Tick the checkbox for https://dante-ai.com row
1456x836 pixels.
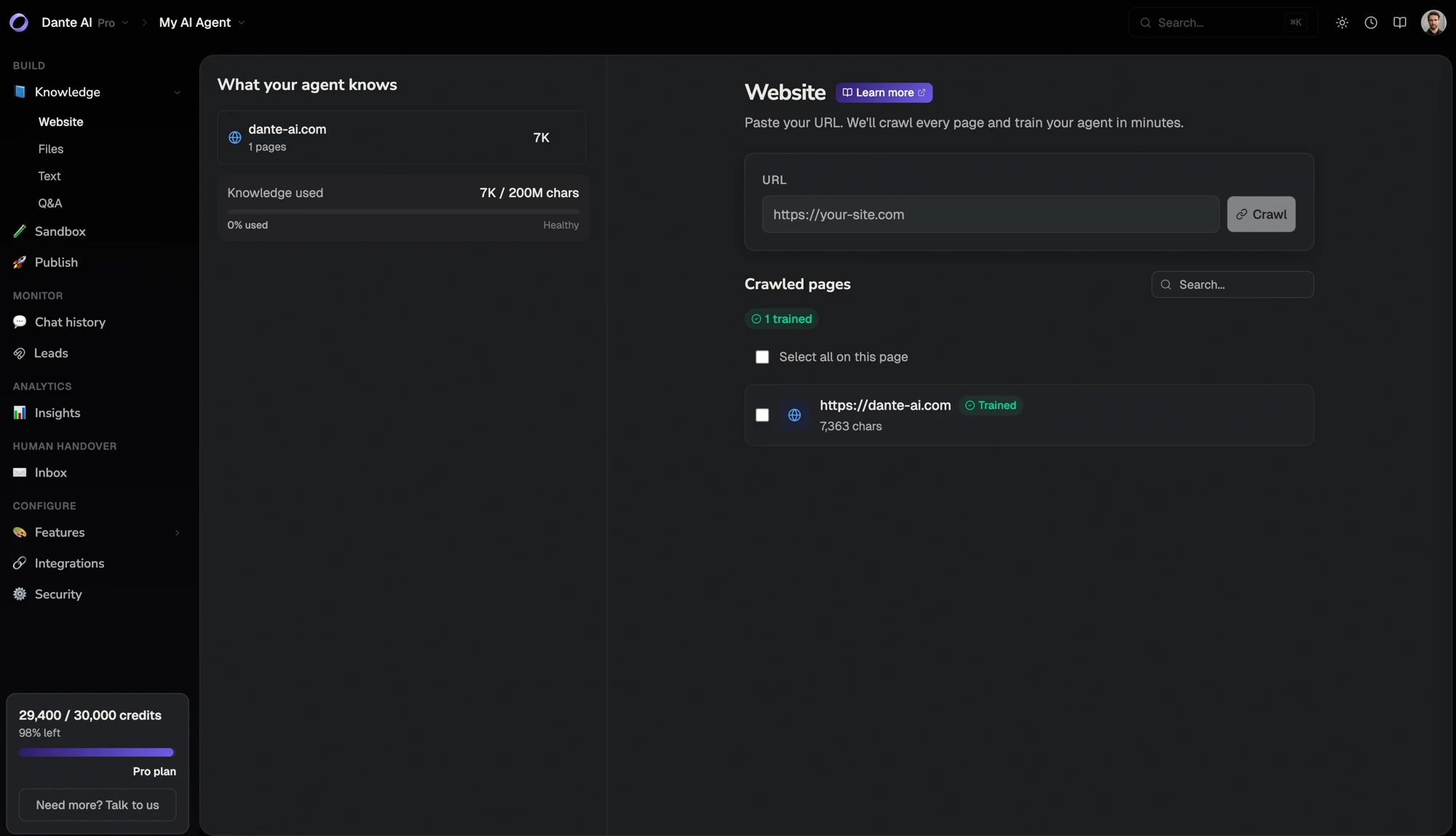tap(762, 415)
